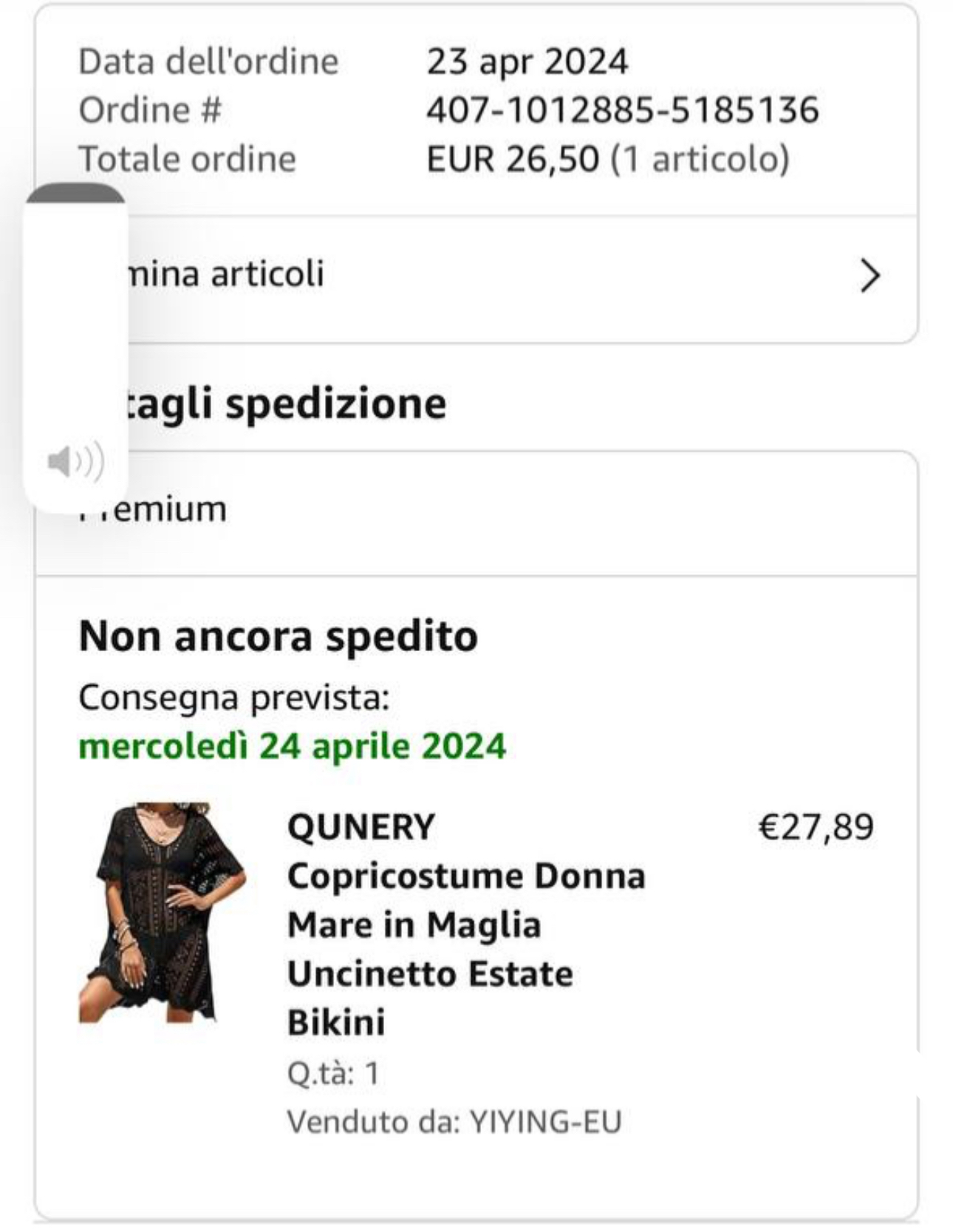Click the Q.tà: 1 quantity text
The height and width of the screenshot is (1232, 953).
pos(333,1073)
